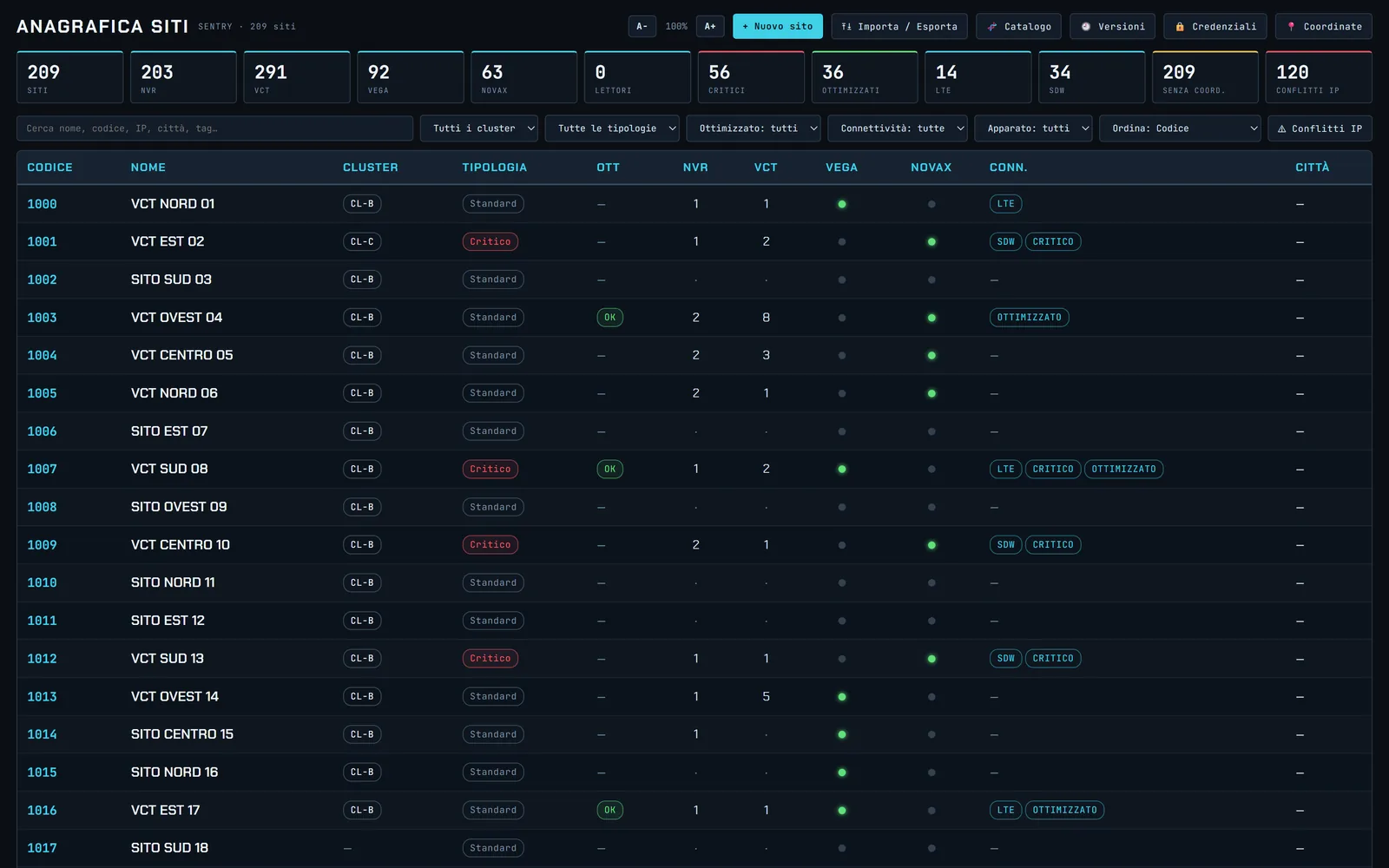Toggle the OTTIMIZZATI stat card filter
This screenshot has width=1389, height=868.
865,77
